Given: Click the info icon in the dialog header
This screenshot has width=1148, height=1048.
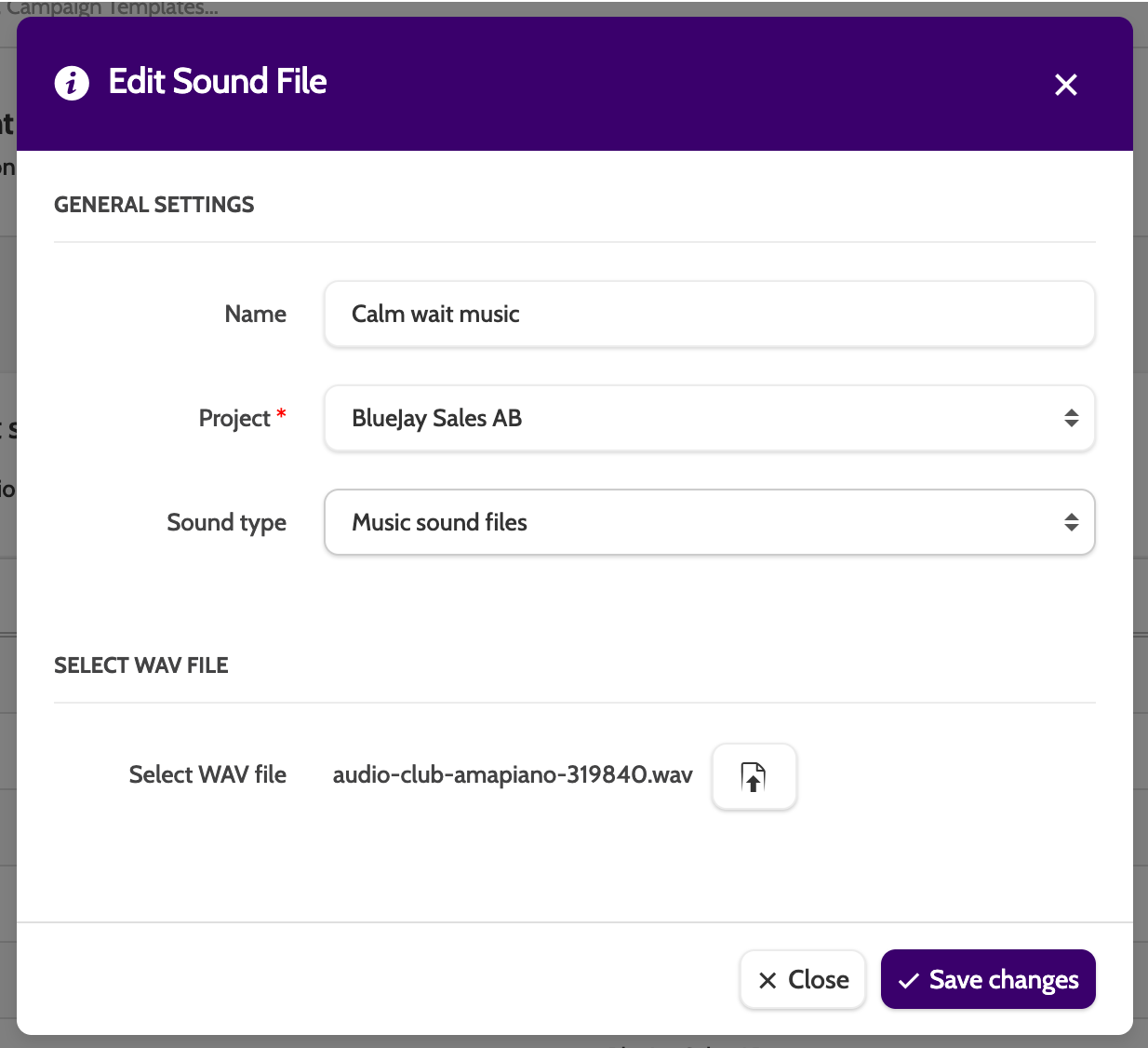Looking at the screenshot, I should pyautogui.click(x=72, y=83).
